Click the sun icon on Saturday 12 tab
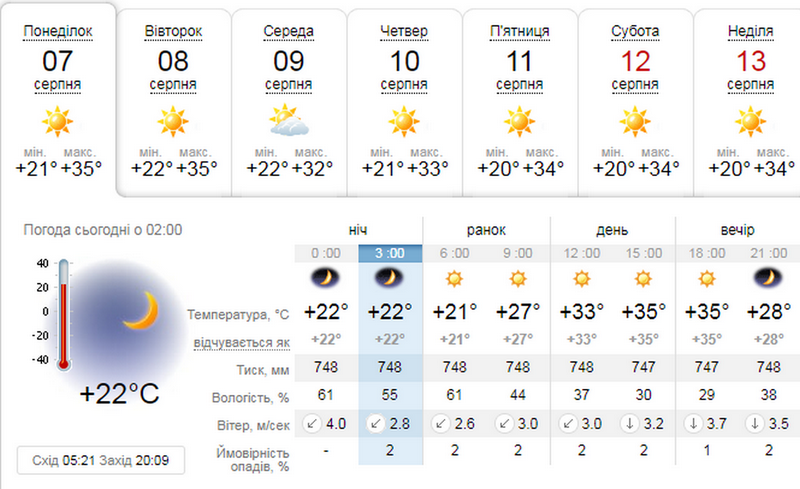 coord(635,122)
